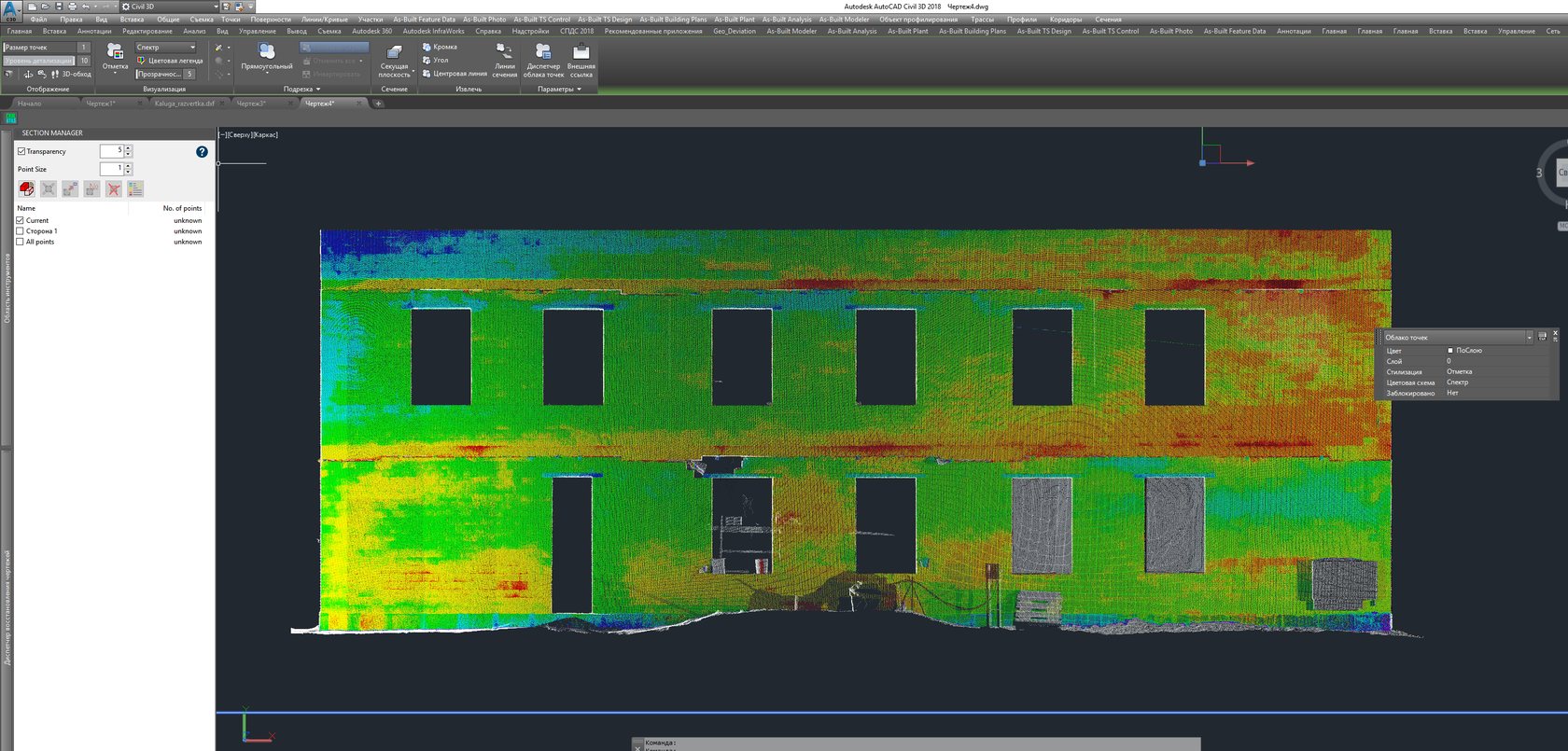The image size is (1568, 751).
Task: Open the Отметка stylization dropdown arrow
Action: tap(115, 73)
